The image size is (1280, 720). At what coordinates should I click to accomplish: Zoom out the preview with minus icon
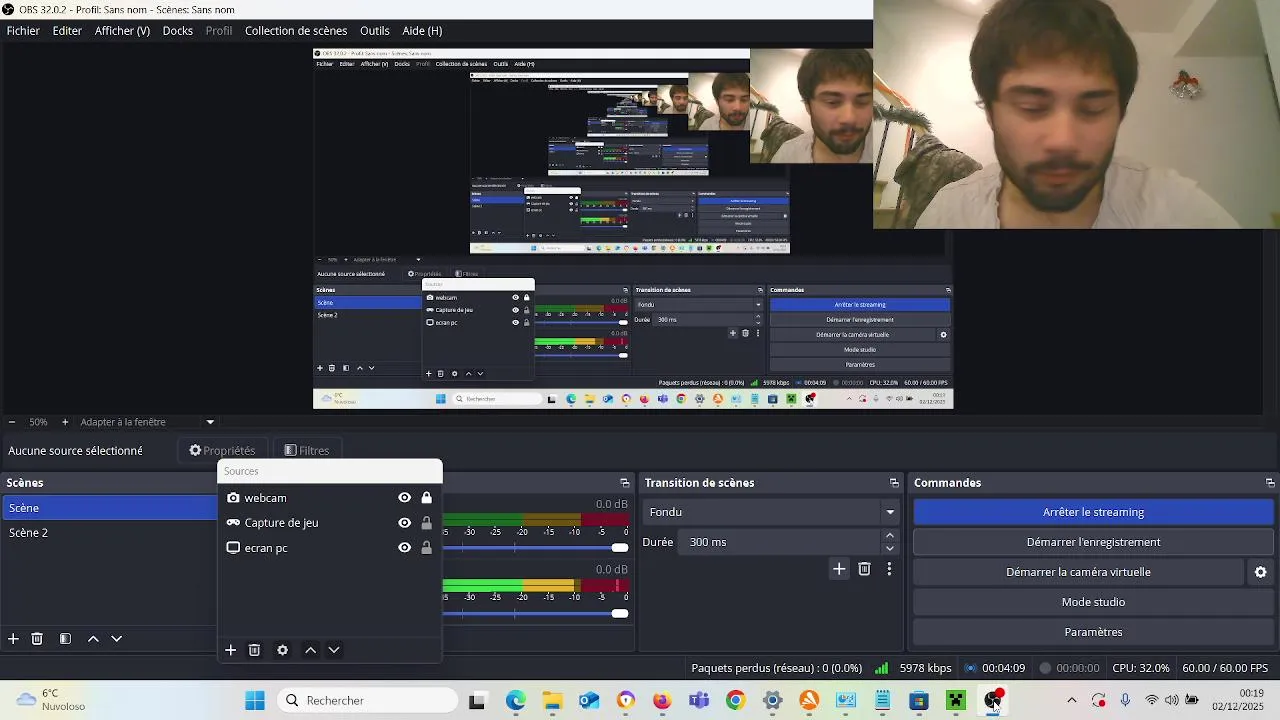pos(11,422)
